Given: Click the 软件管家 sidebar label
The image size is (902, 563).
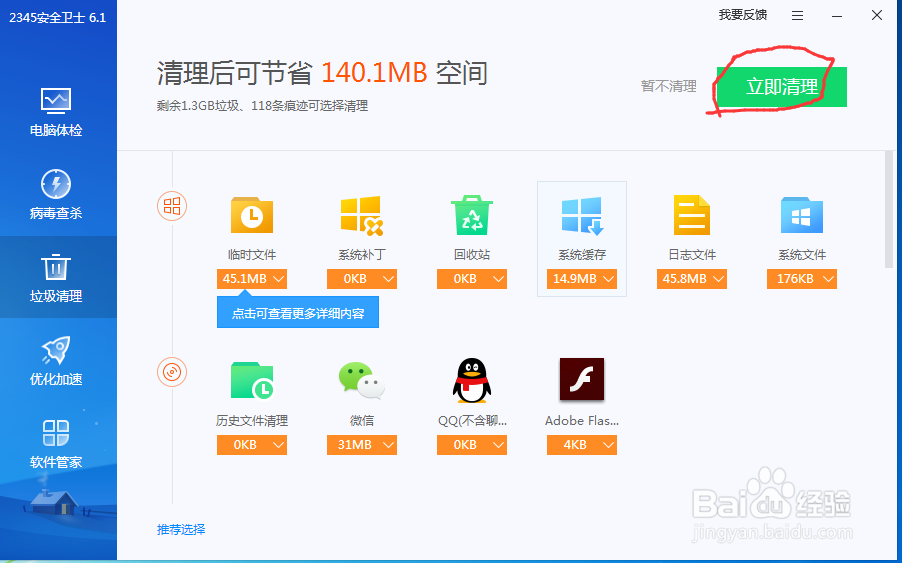Looking at the screenshot, I should pyautogui.click(x=56, y=462).
